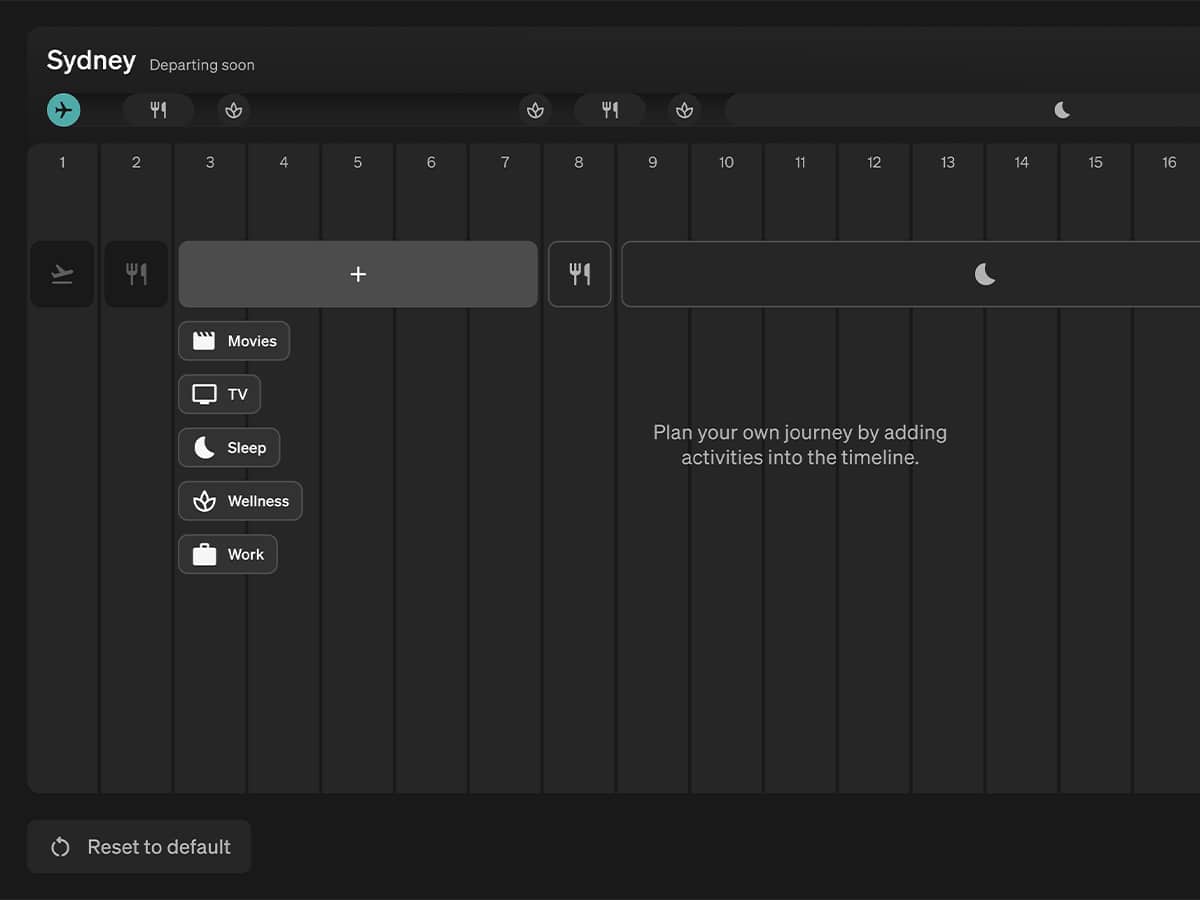This screenshot has width=1200, height=900.
Task: Select the meal block in hour 8
Action: 580,274
